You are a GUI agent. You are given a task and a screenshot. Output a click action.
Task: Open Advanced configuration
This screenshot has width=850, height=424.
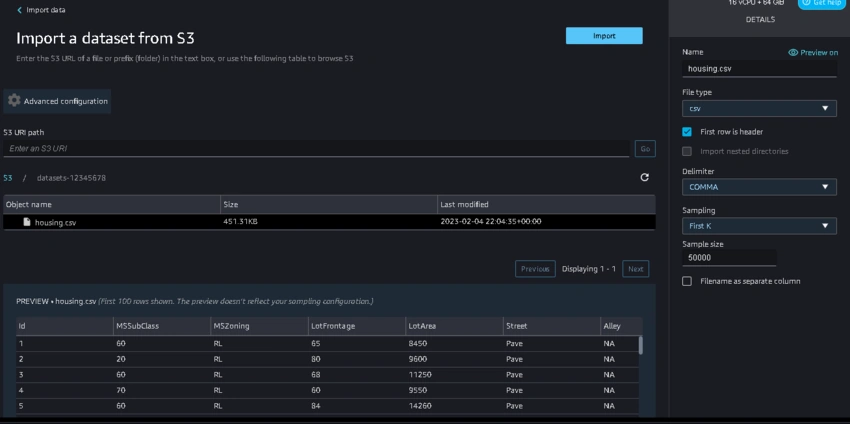pos(57,101)
